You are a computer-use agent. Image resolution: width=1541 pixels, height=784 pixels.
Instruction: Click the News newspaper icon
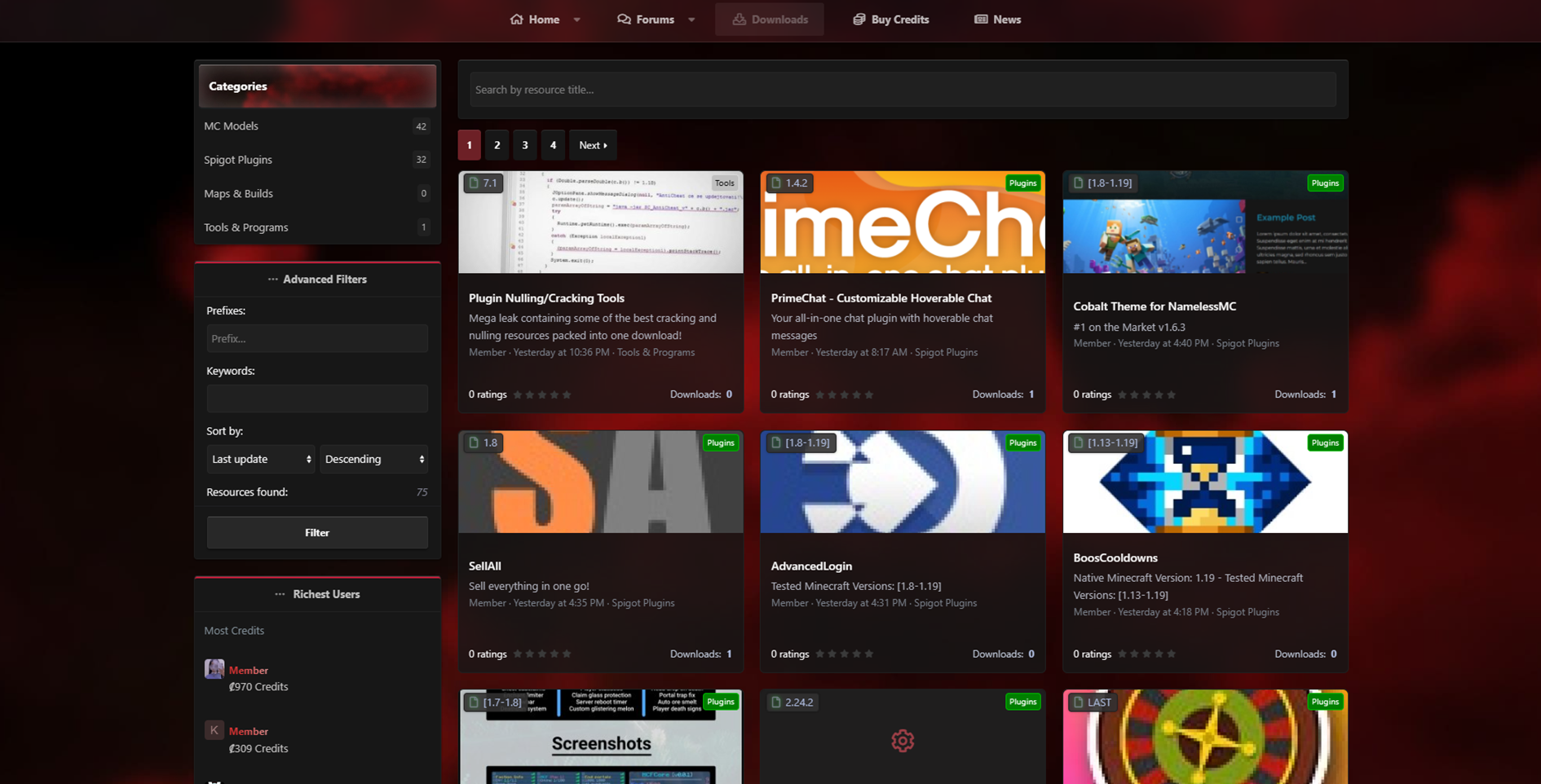click(x=981, y=19)
